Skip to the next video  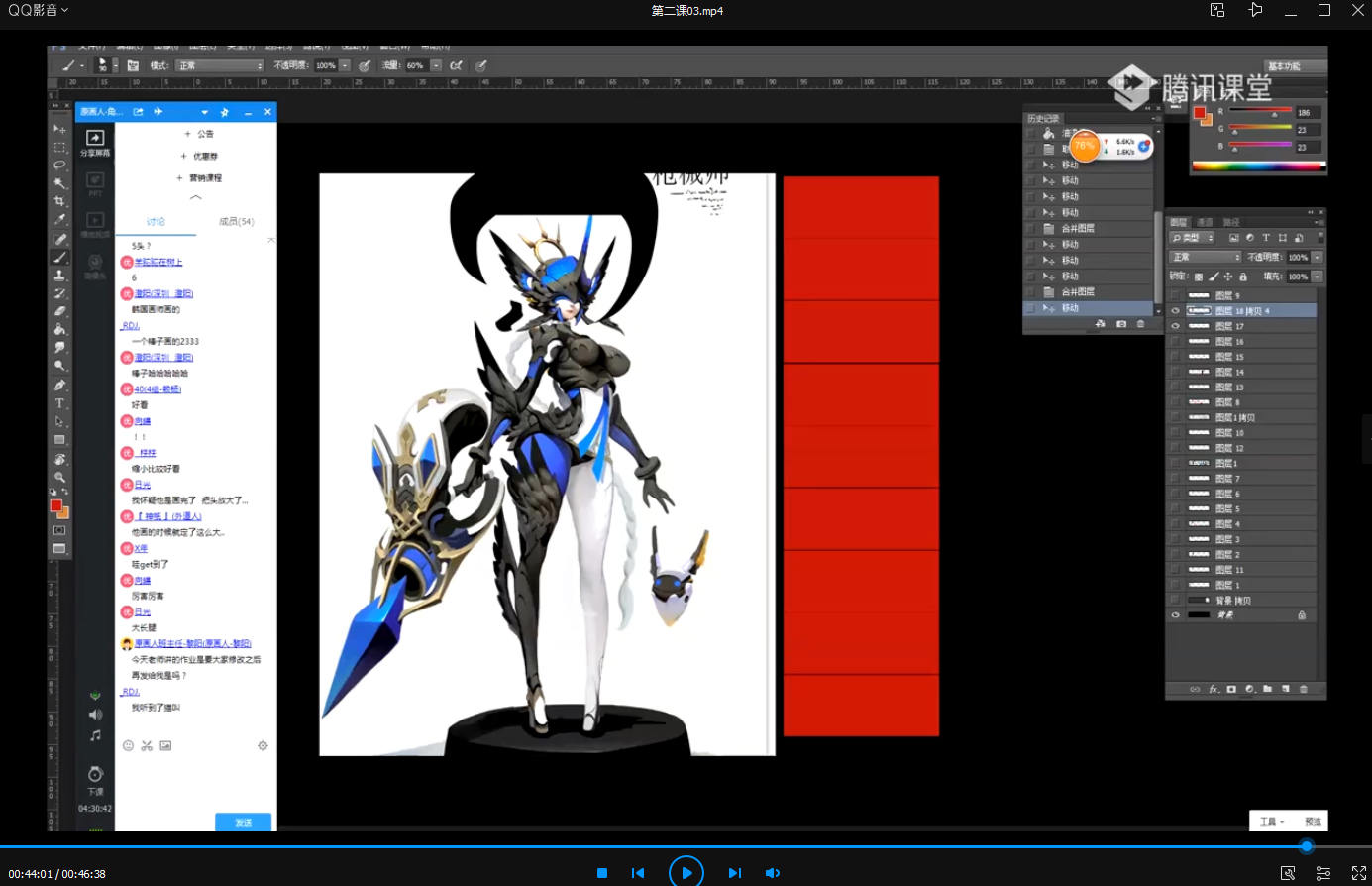pyautogui.click(x=734, y=873)
